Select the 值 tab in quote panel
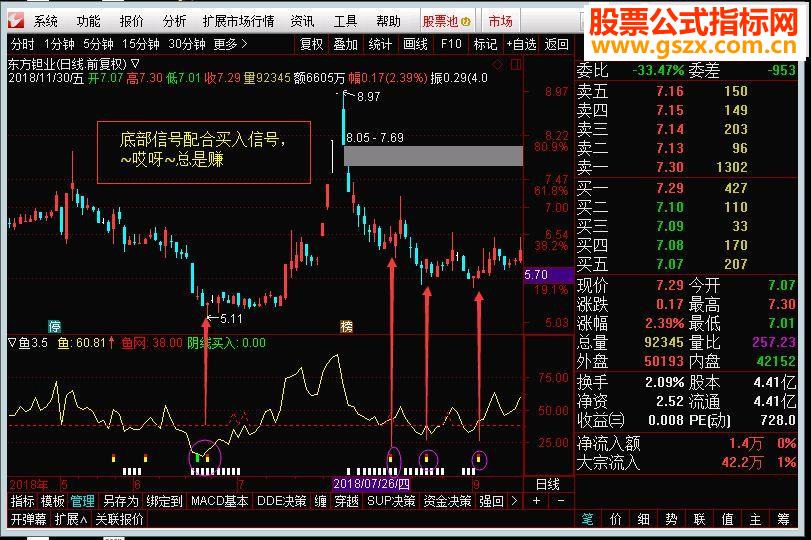This screenshot has height=540, width=811. point(727,519)
